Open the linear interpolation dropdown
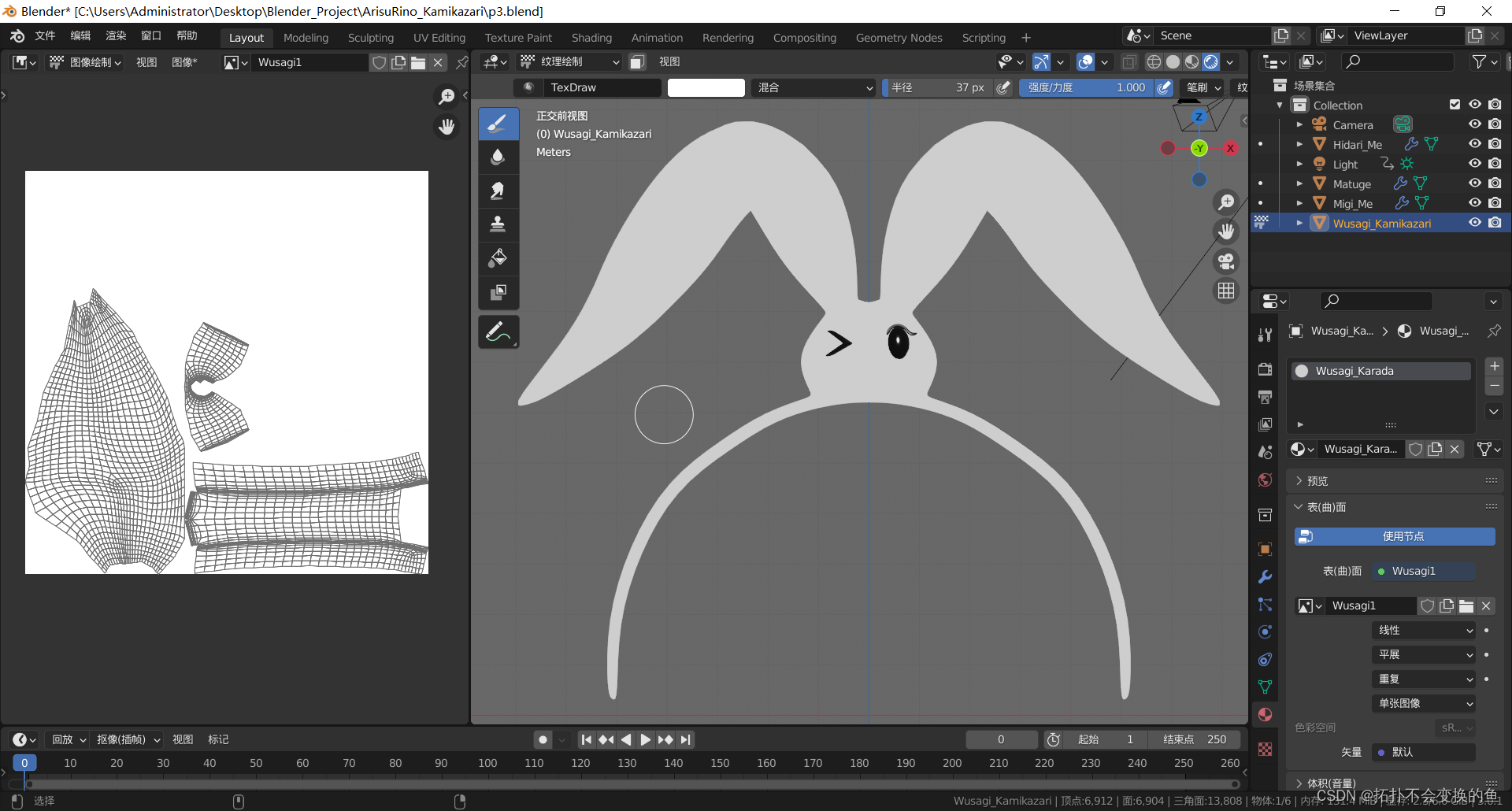 [1424, 630]
